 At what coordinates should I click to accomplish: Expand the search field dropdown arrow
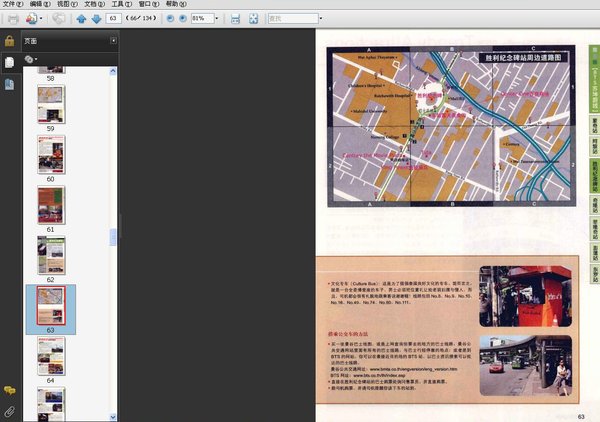pos(320,18)
